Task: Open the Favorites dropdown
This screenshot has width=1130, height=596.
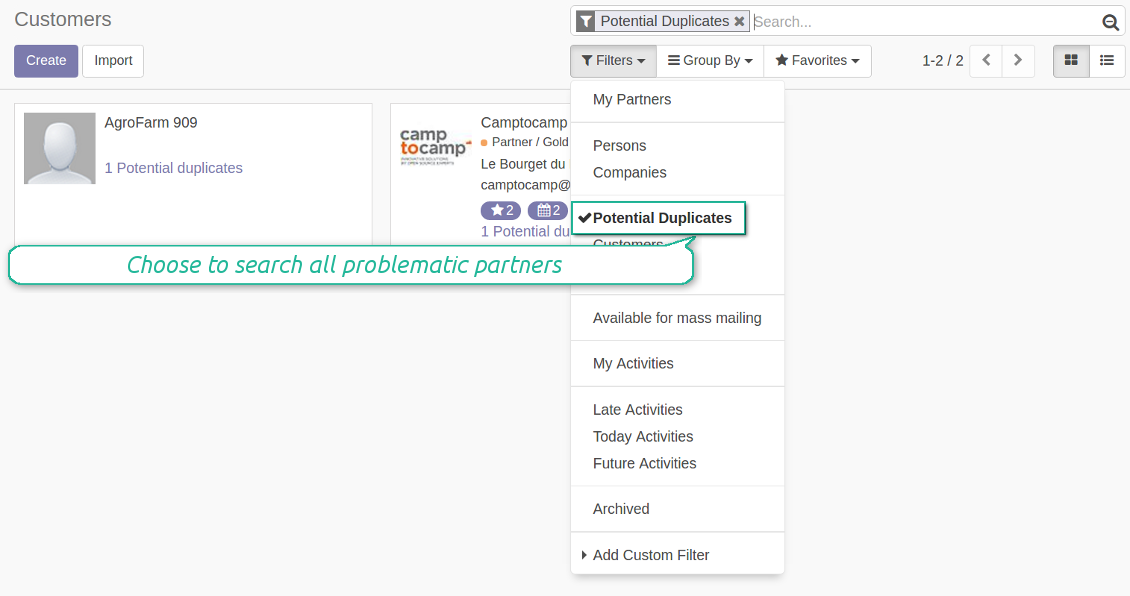Action: pos(817,61)
